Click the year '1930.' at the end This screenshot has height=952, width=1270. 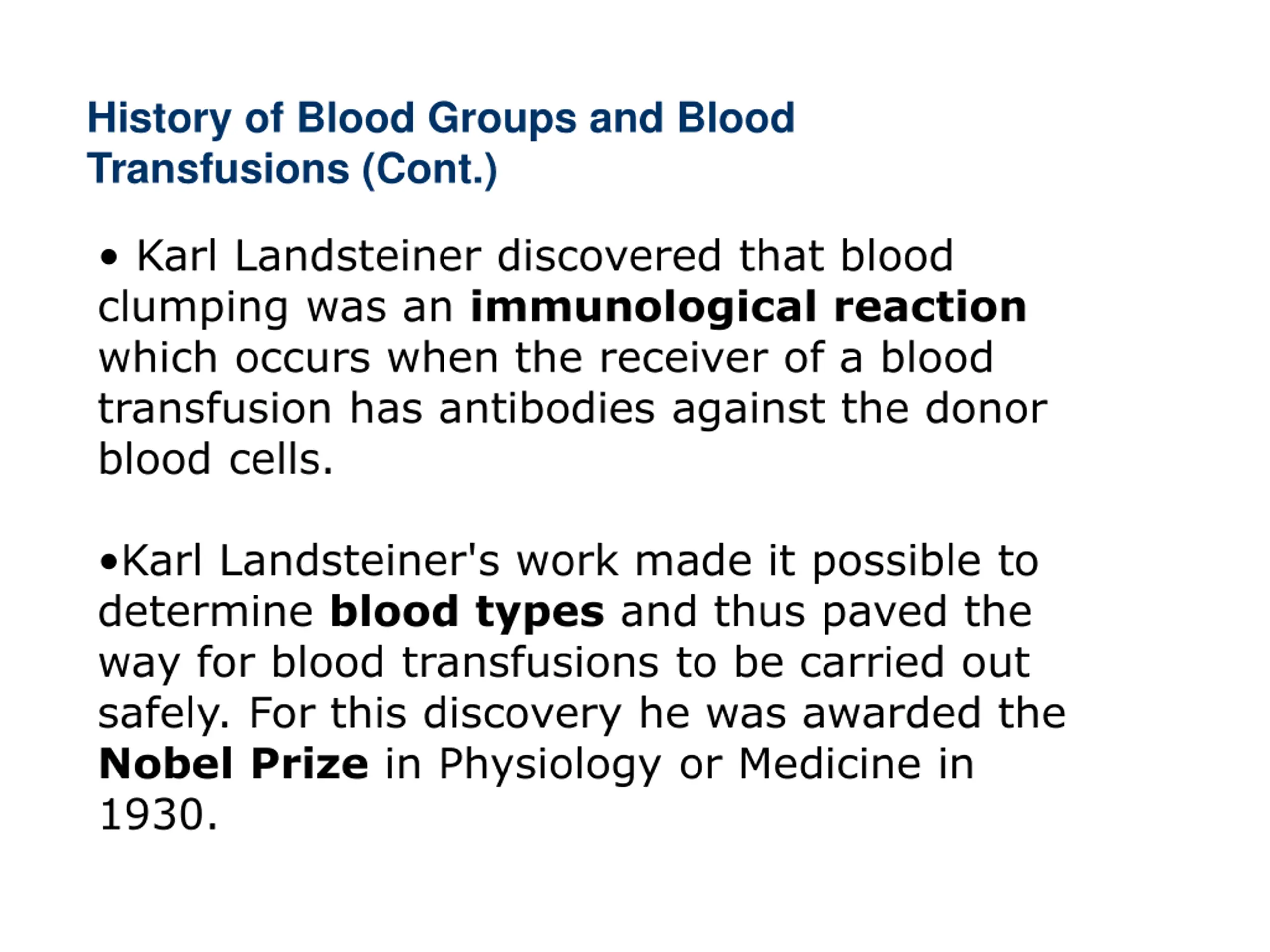tap(158, 816)
